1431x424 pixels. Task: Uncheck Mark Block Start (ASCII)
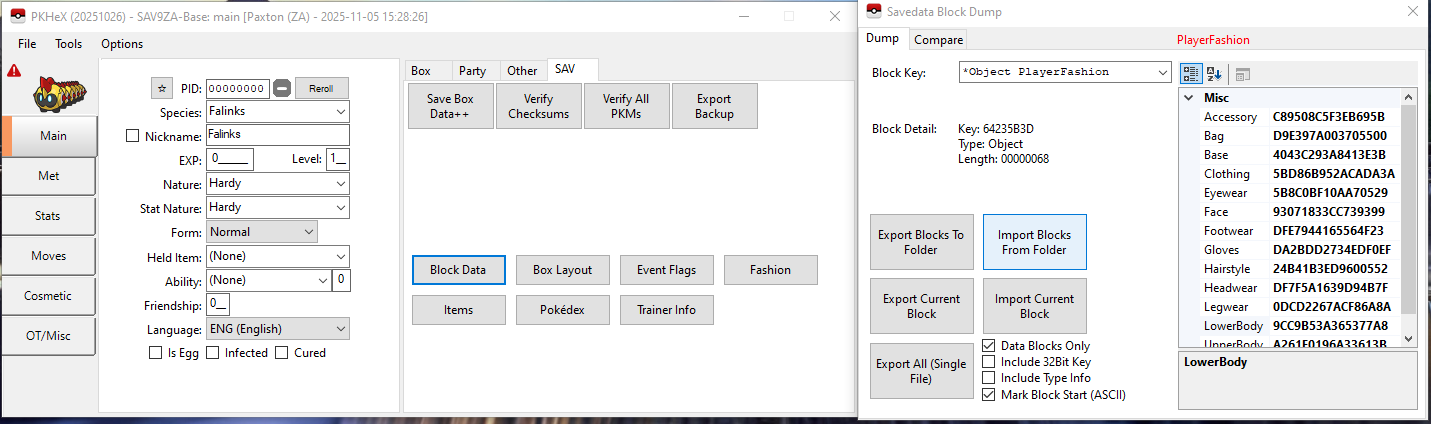click(989, 394)
